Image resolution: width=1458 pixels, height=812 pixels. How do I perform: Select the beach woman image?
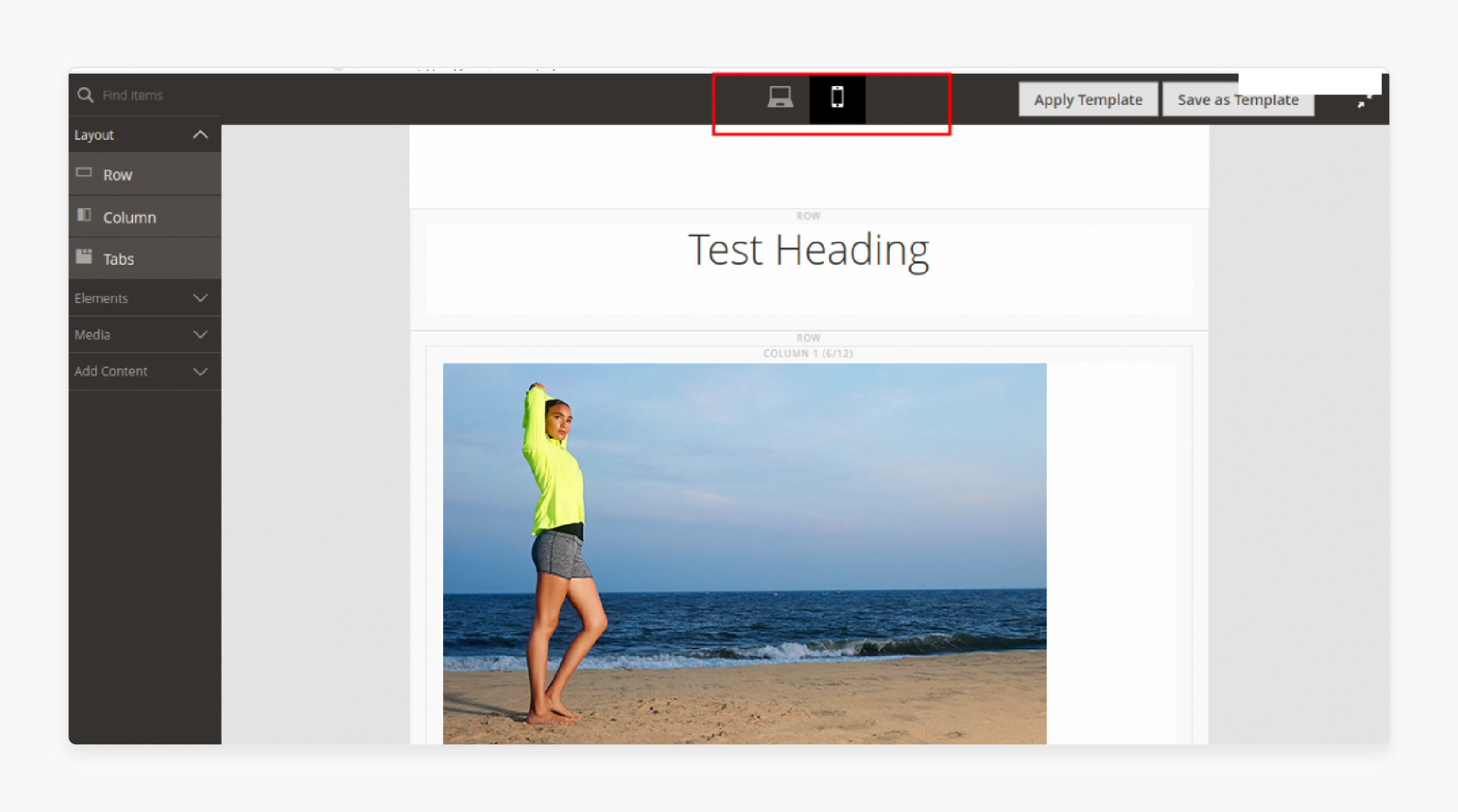(x=745, y=553)
